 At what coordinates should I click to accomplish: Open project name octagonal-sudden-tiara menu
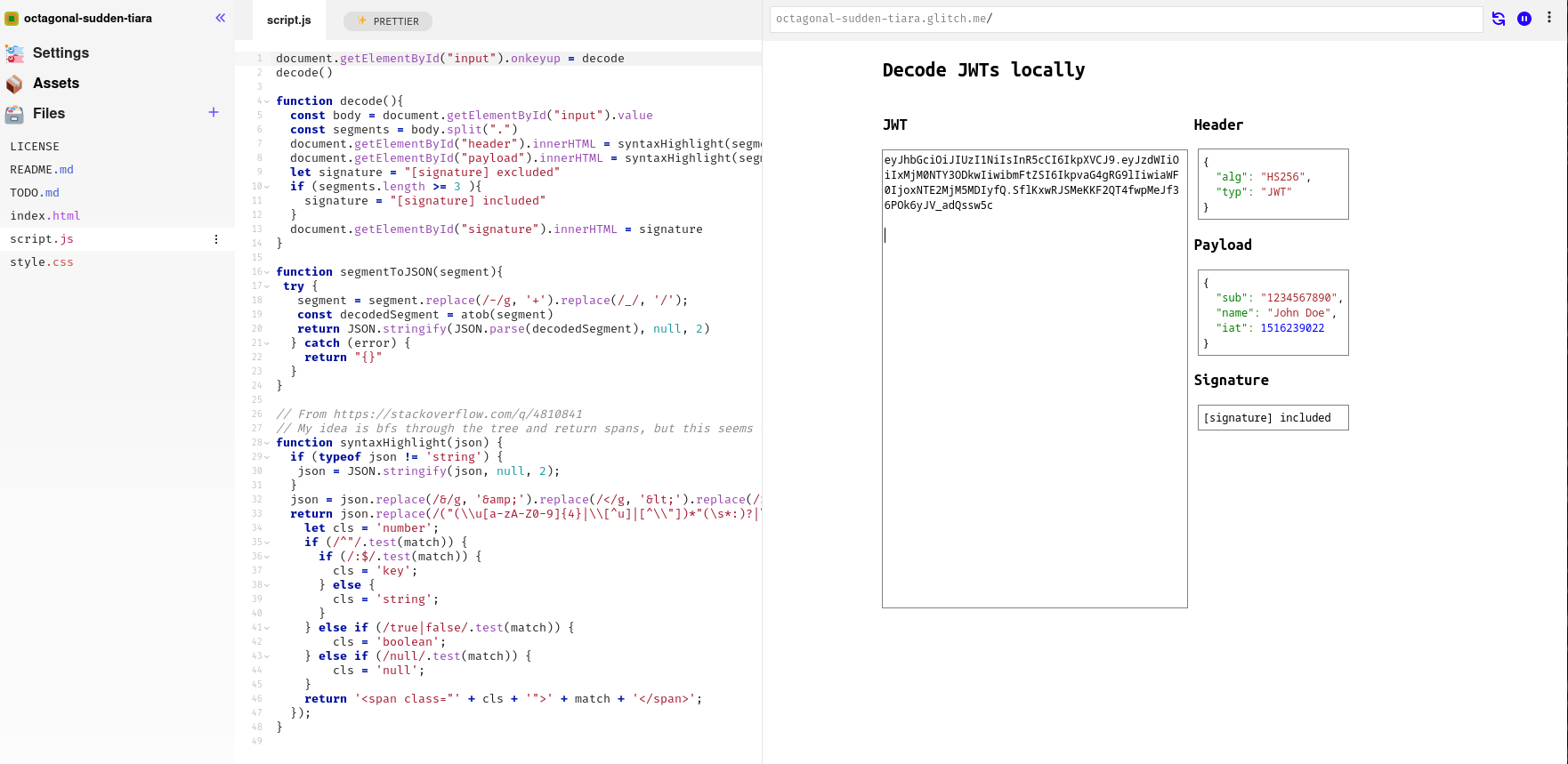[88, 18]
